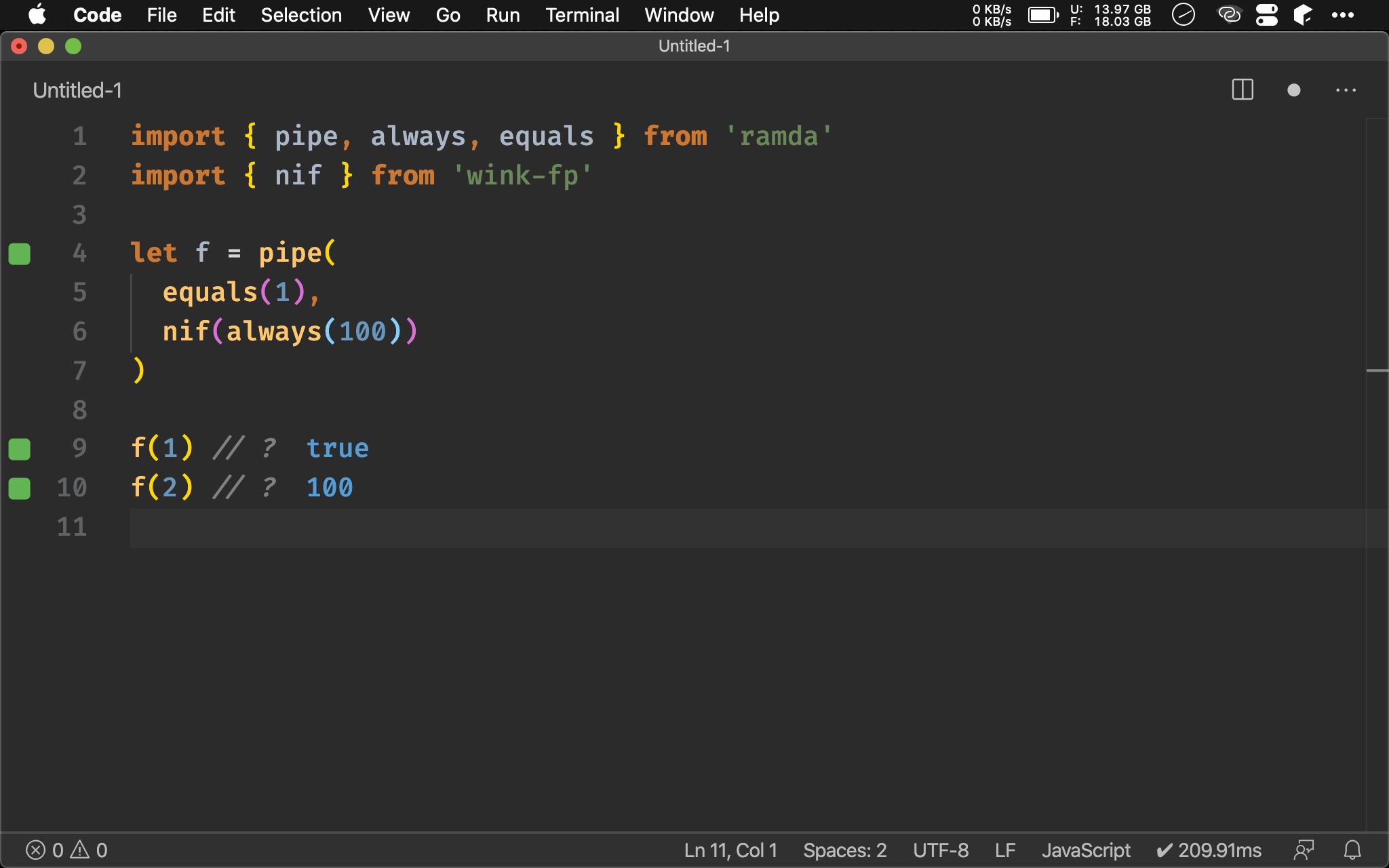Click nif(always(100)) on line 6

pyautogui.click(x=290, y=332)
